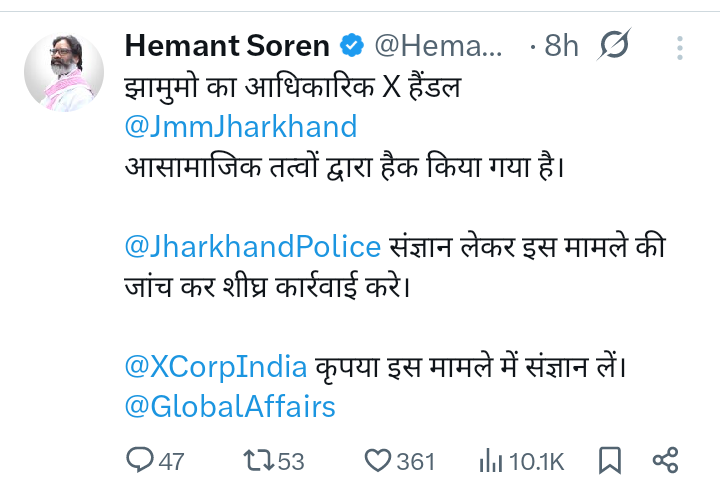This screenshot has width=720, height=489.
Task: Click the reply speech bubble icon
Action: [139, 460]
